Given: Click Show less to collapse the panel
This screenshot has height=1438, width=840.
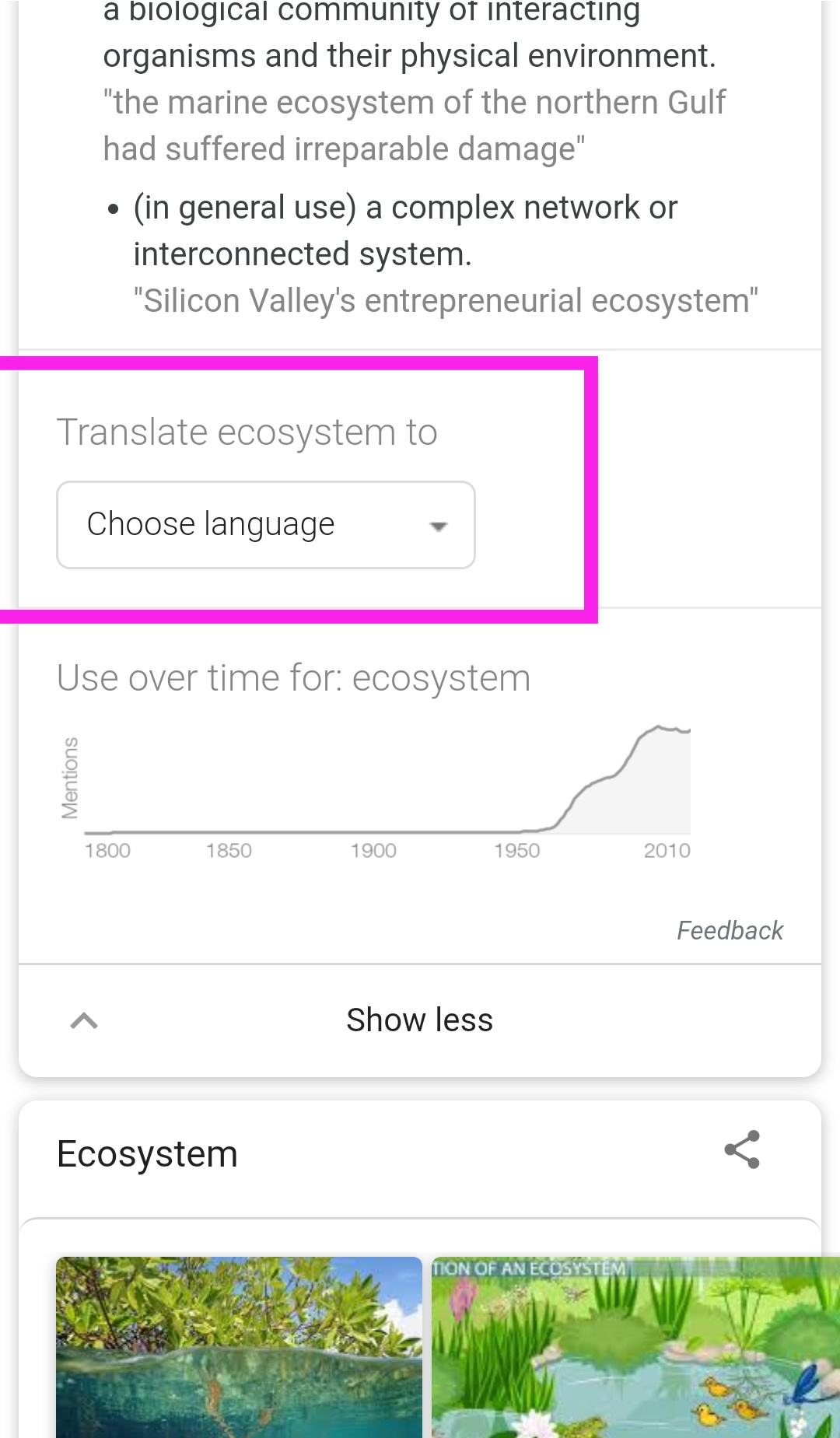Looking at the screenshot, I should [x=419, y=1020].
